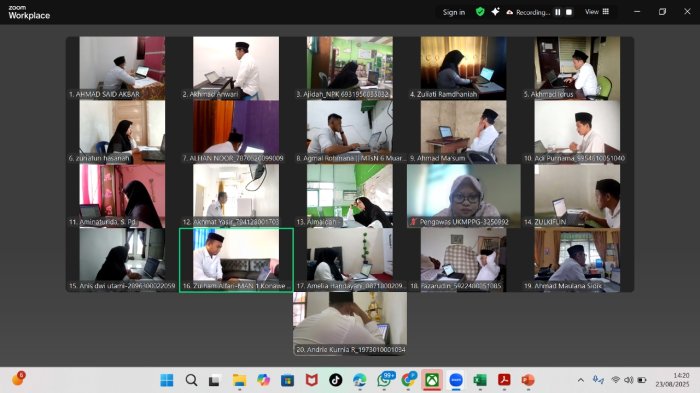Select video tile 10. Adi Purnama
700x393 pixels.
point(577,132)
